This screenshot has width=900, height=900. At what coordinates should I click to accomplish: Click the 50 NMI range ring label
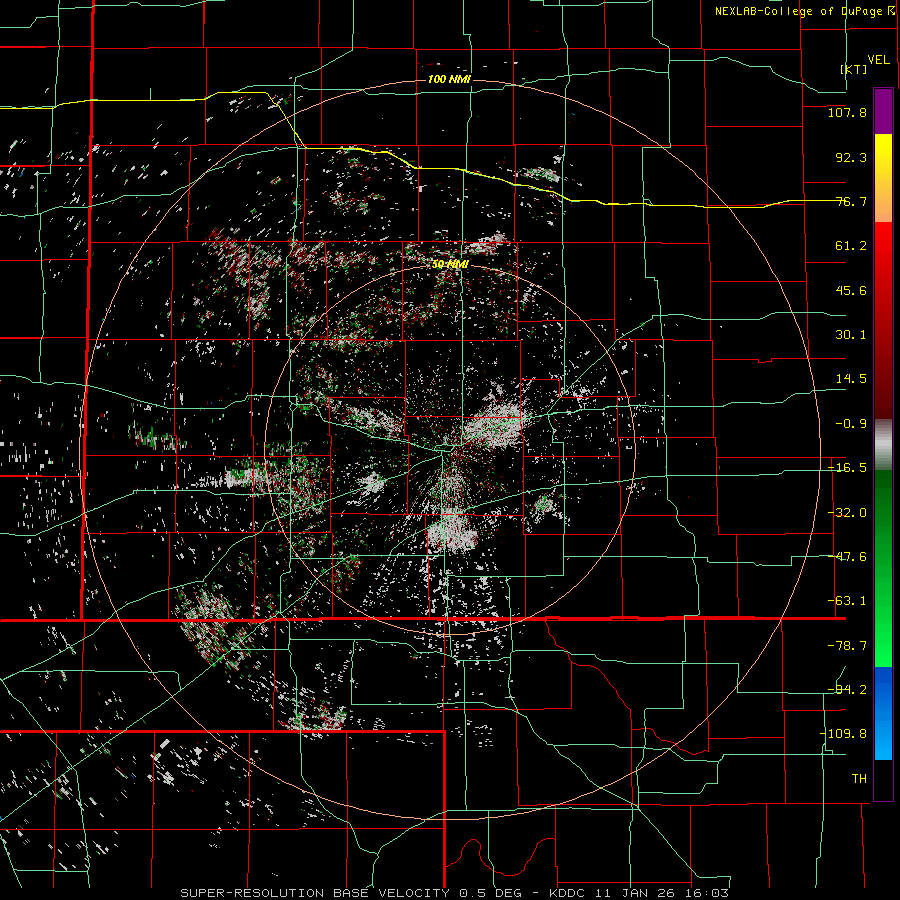point(450,264)
